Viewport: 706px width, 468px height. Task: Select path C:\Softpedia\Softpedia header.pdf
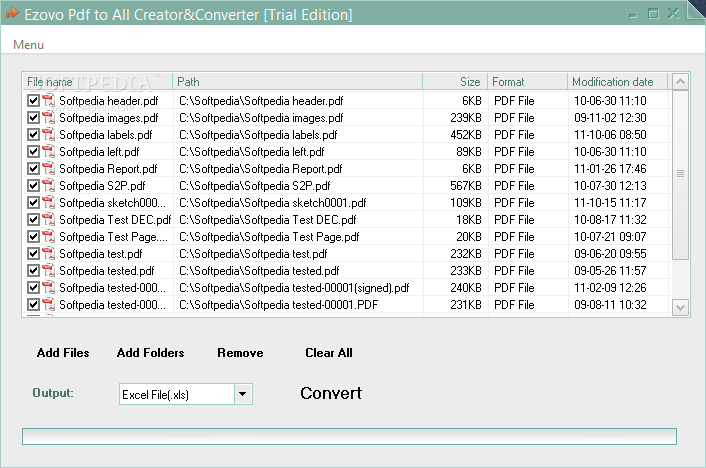click(x=261, y=100)
